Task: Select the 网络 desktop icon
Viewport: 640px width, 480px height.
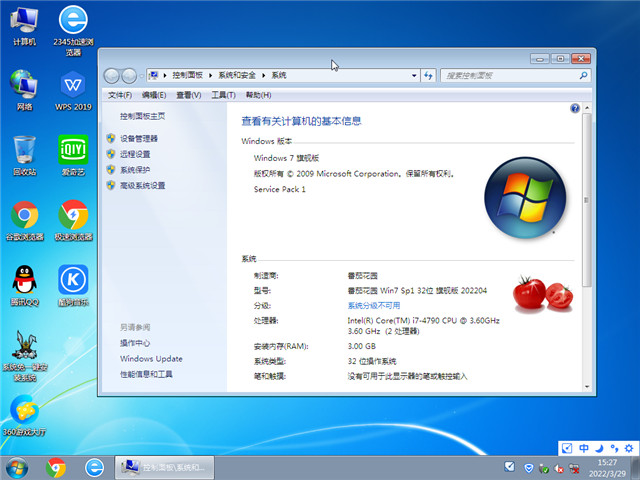Action: (24, 91)
